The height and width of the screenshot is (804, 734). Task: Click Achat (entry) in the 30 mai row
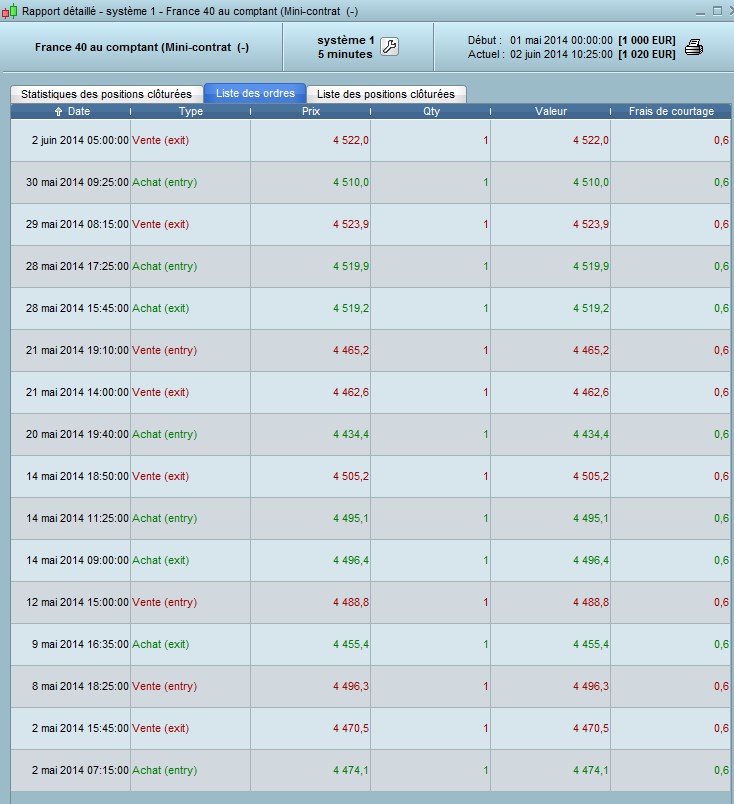(165, 182)
